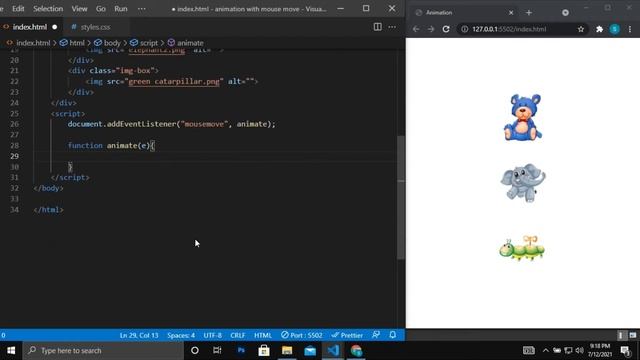Click the browser address bar URL

(509, 29)
